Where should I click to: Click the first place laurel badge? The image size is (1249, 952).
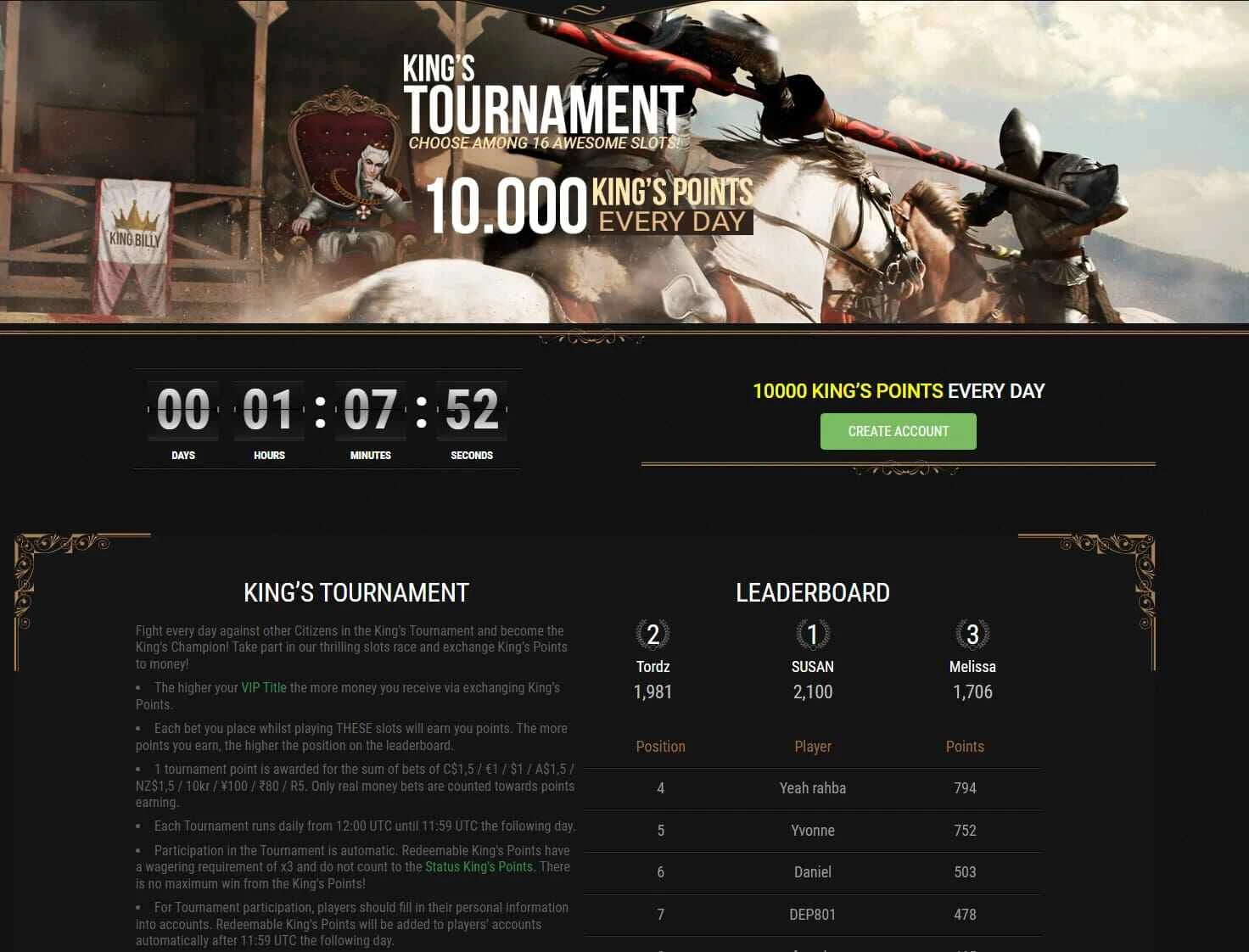coord(812,635)
